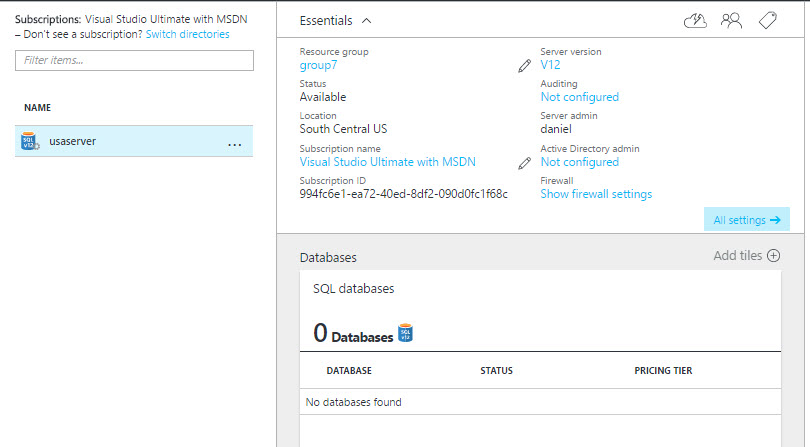Open All settings
The height and width of the screenshot is (447, 810).
click(x=746, y=220)
